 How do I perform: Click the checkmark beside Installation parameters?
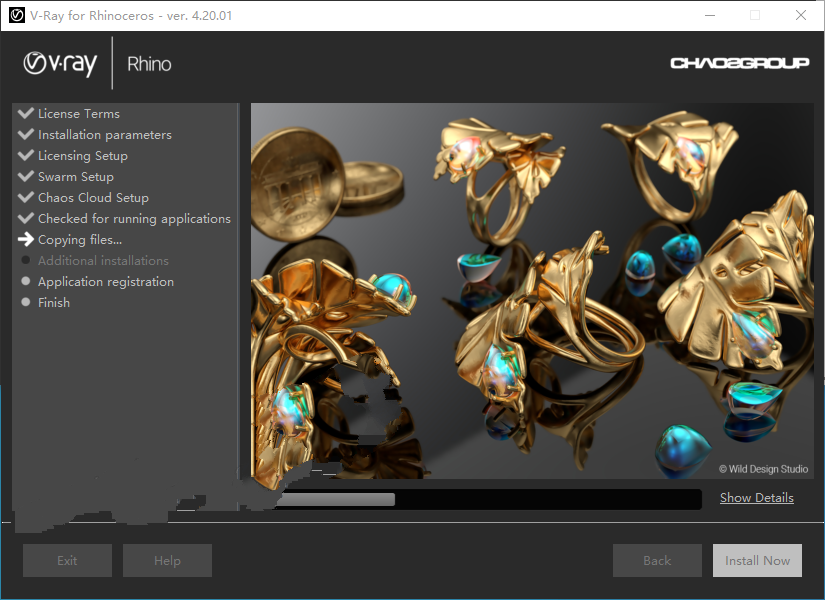(x=26, y=134)
